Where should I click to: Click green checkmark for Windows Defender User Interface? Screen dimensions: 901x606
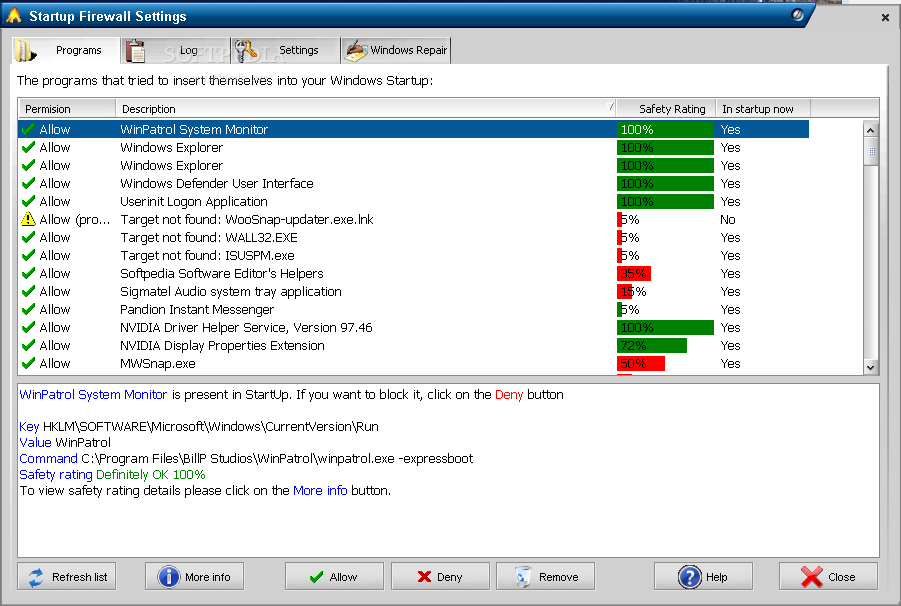point(28,183)
